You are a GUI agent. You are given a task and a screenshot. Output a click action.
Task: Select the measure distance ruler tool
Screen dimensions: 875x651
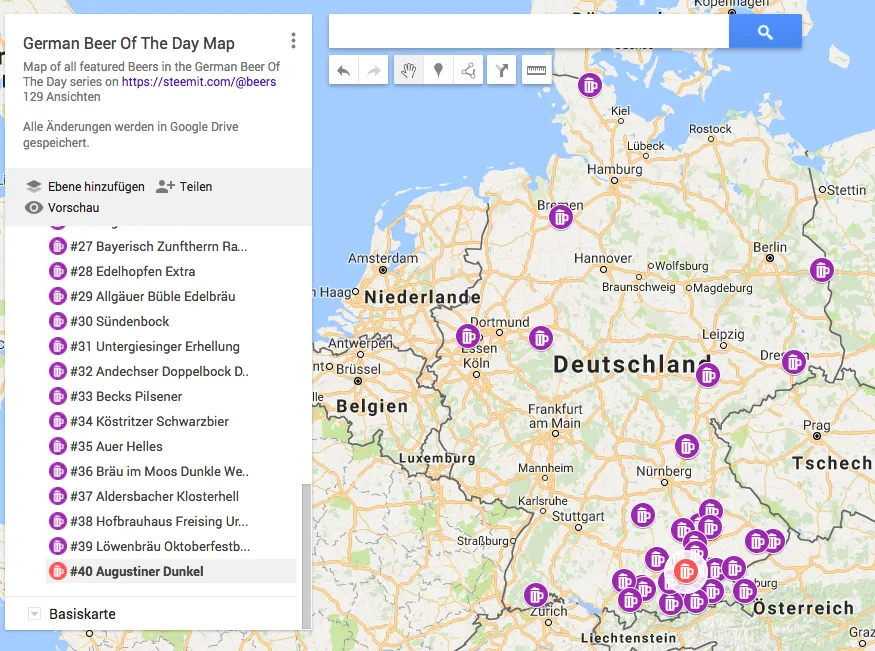coord(536,70)
